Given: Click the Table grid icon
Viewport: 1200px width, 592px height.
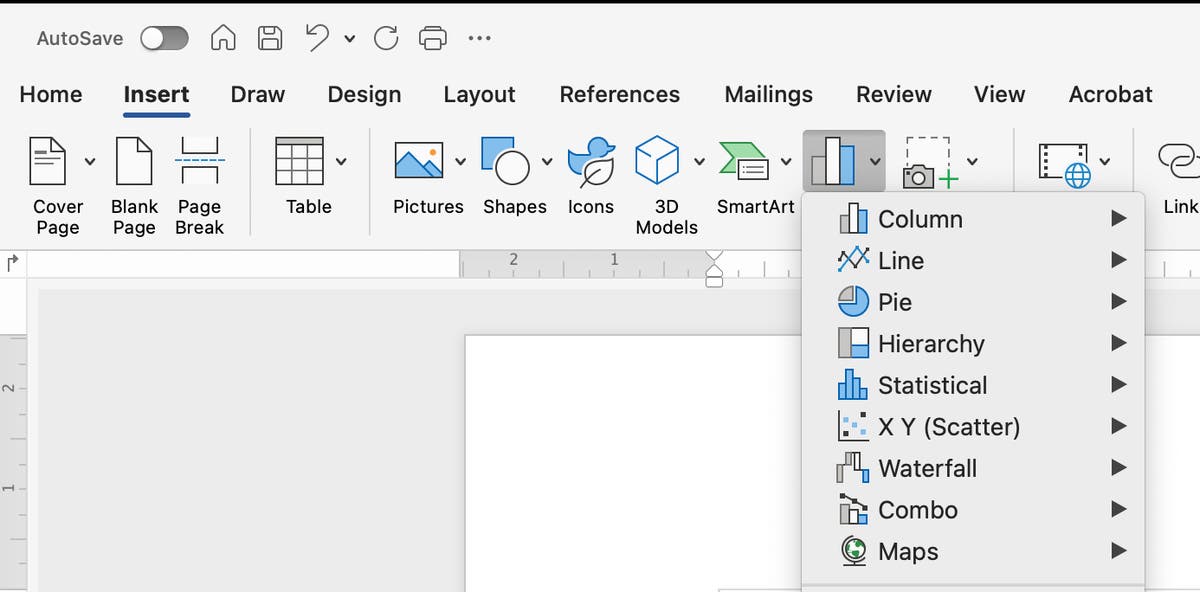Looking at the screenshot, I should click(x=299, y=161).
